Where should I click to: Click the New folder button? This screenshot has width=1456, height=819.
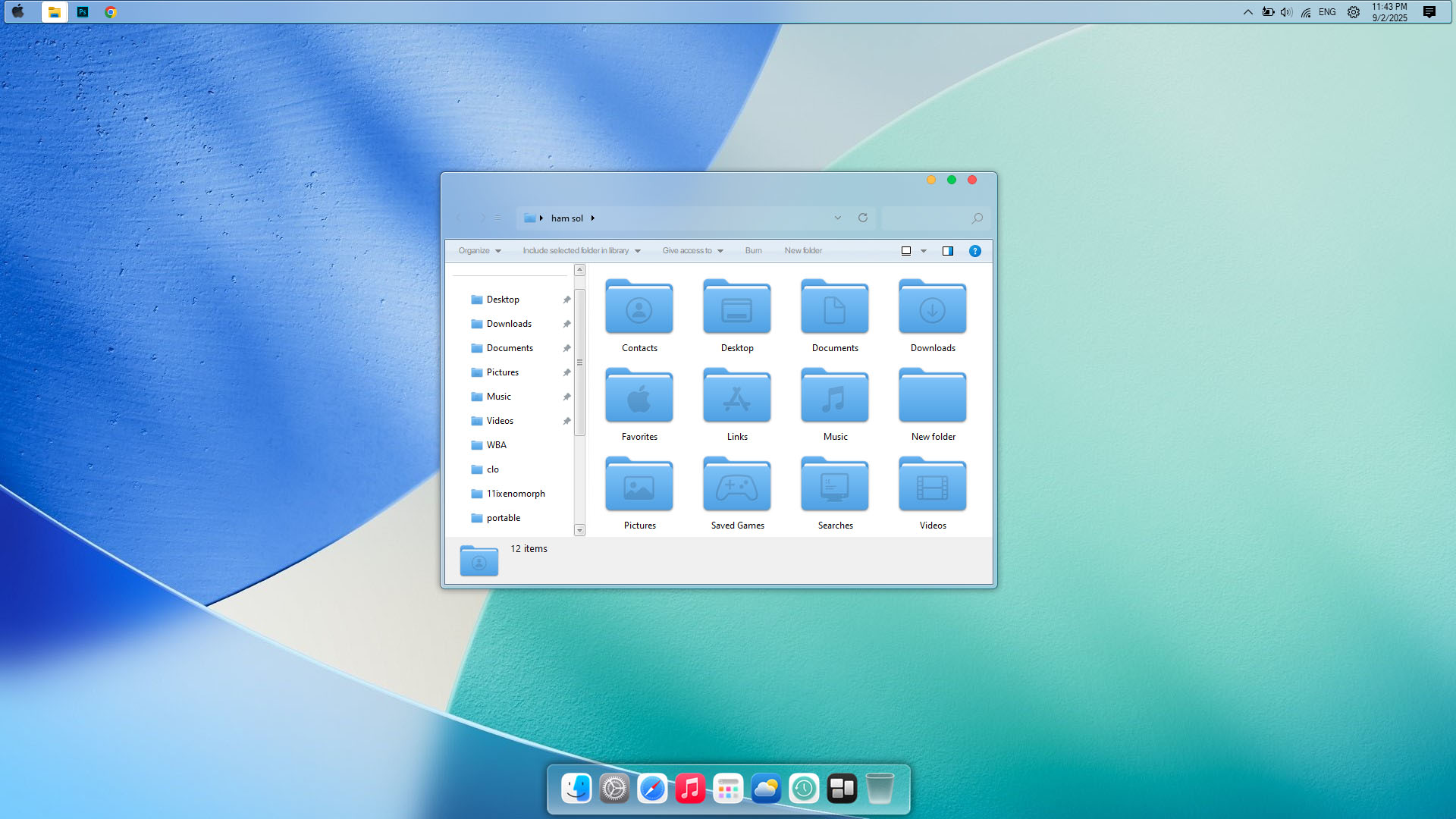(803, 251)
